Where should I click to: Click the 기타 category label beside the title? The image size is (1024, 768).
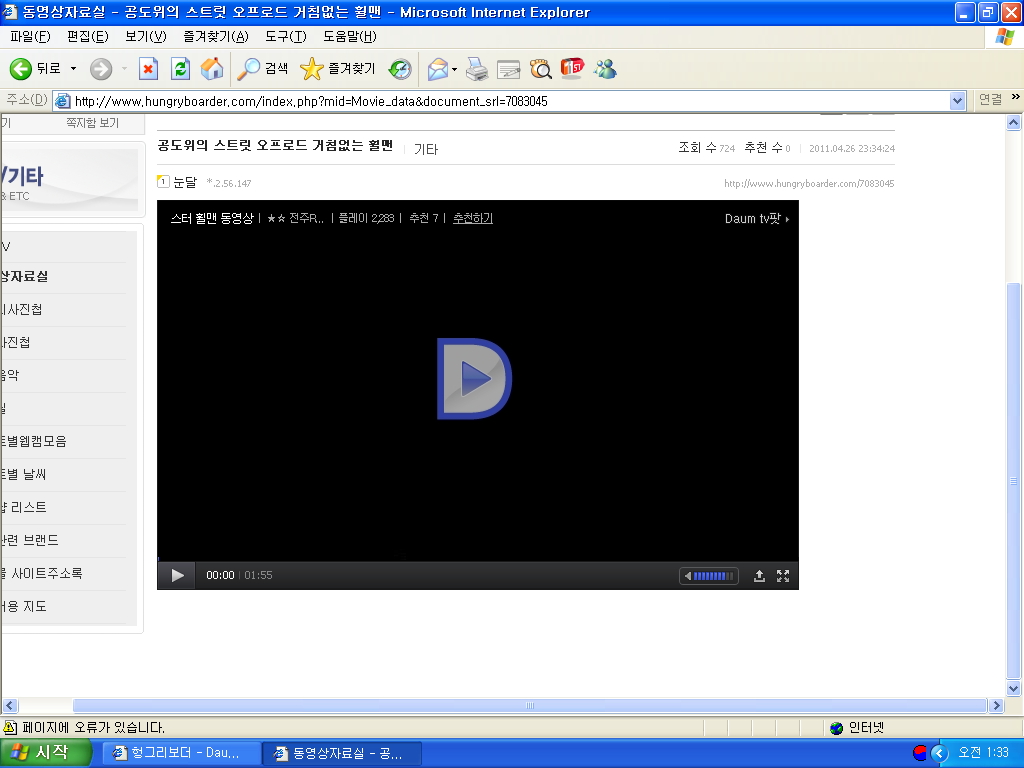coord(426,150)
